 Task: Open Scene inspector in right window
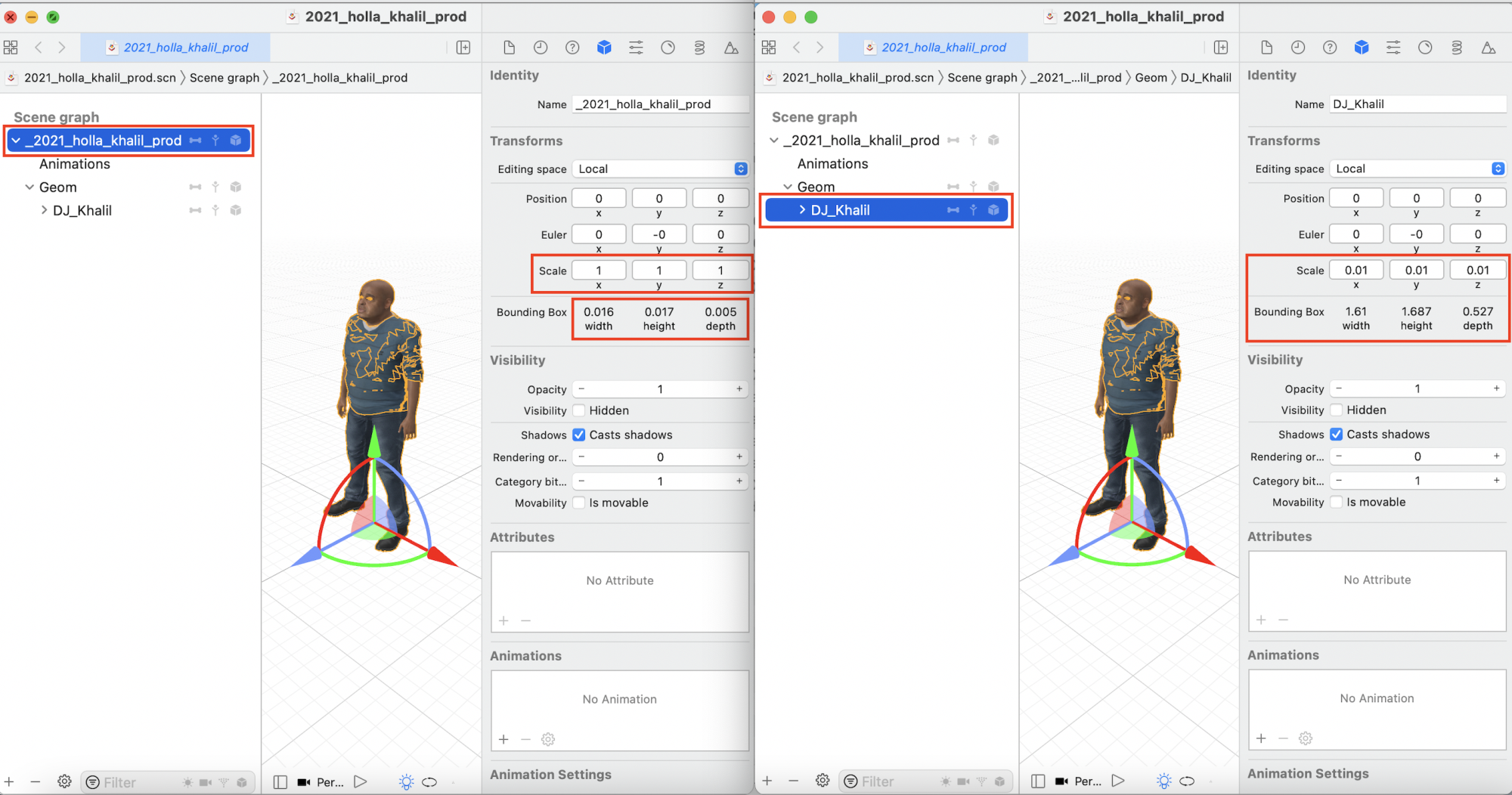pyautogui.click(x=1489, y=48)
